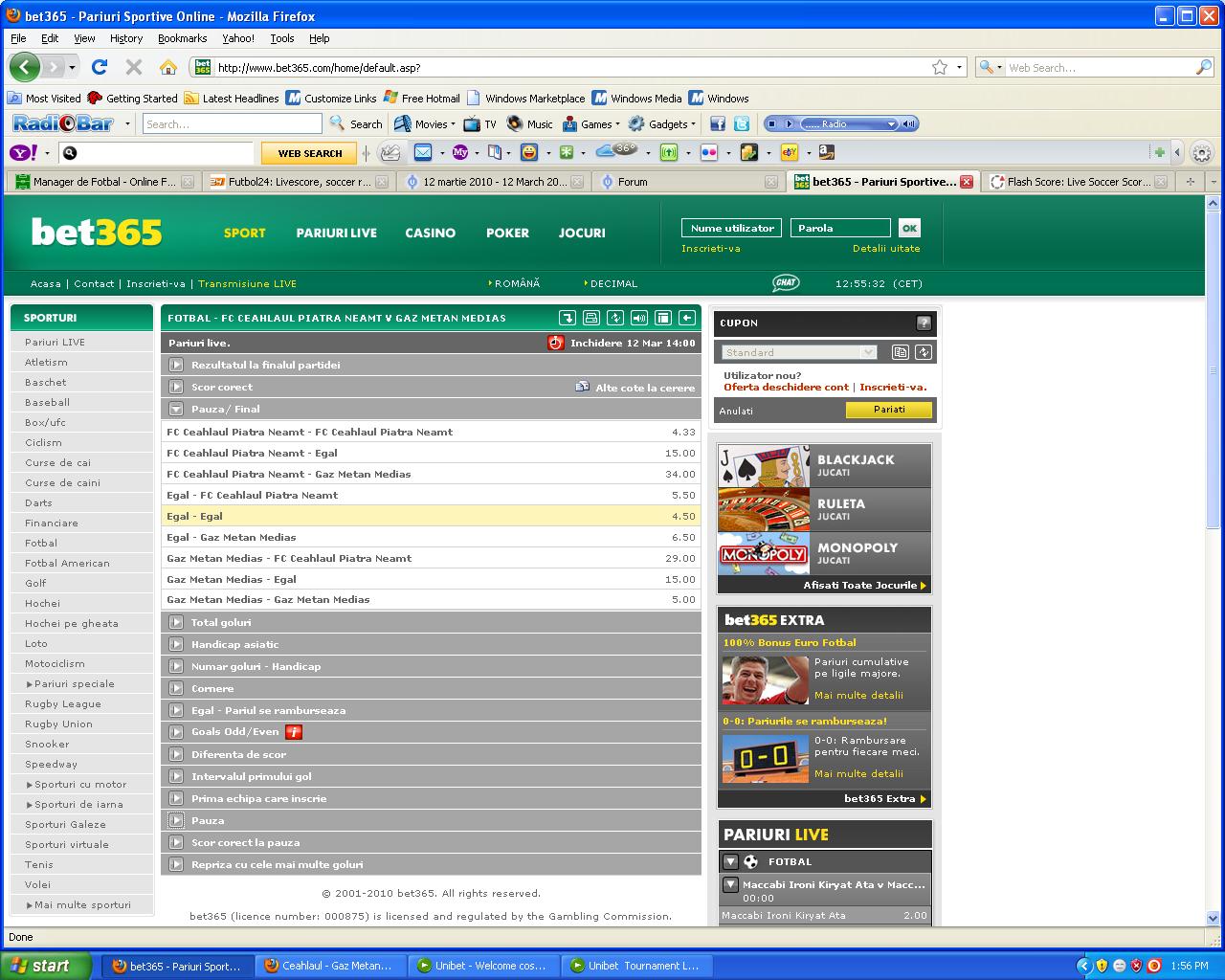Click the Blackjack game thumbnail
The height and width of the screenshot is (980, 1225).
764,466
